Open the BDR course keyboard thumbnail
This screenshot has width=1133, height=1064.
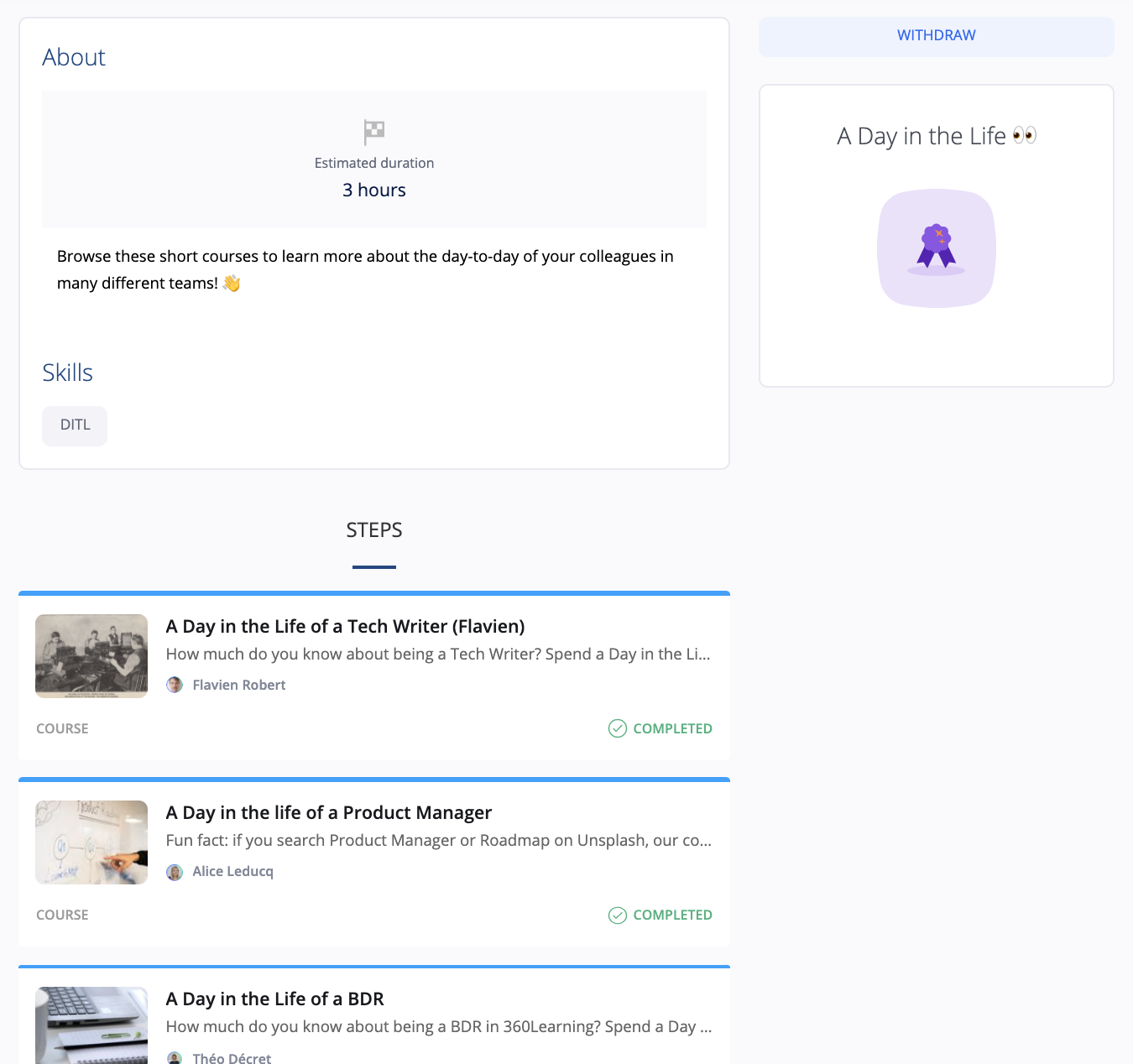tap(91, 1025)
